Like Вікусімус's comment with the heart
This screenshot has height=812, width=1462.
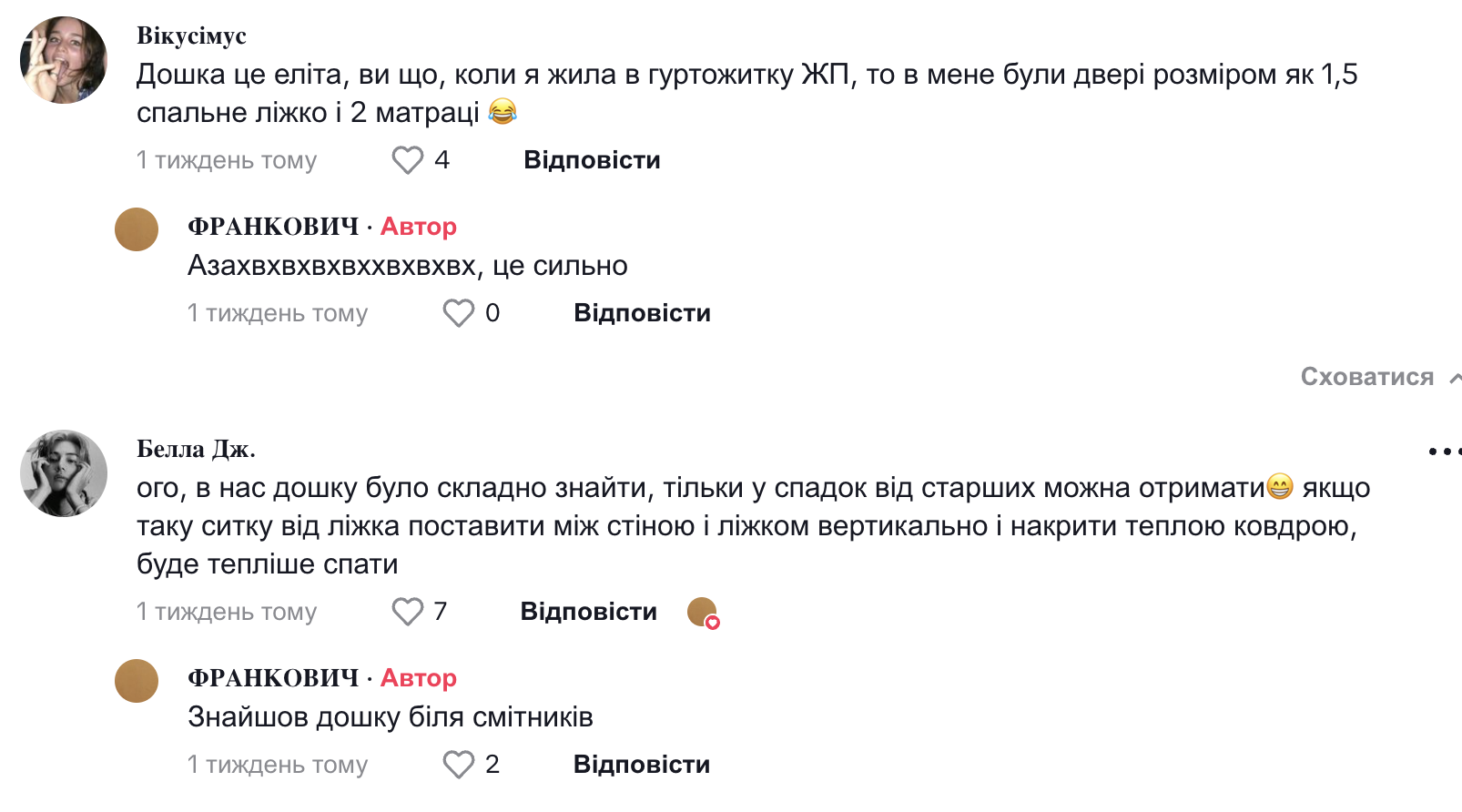(407, 160)
